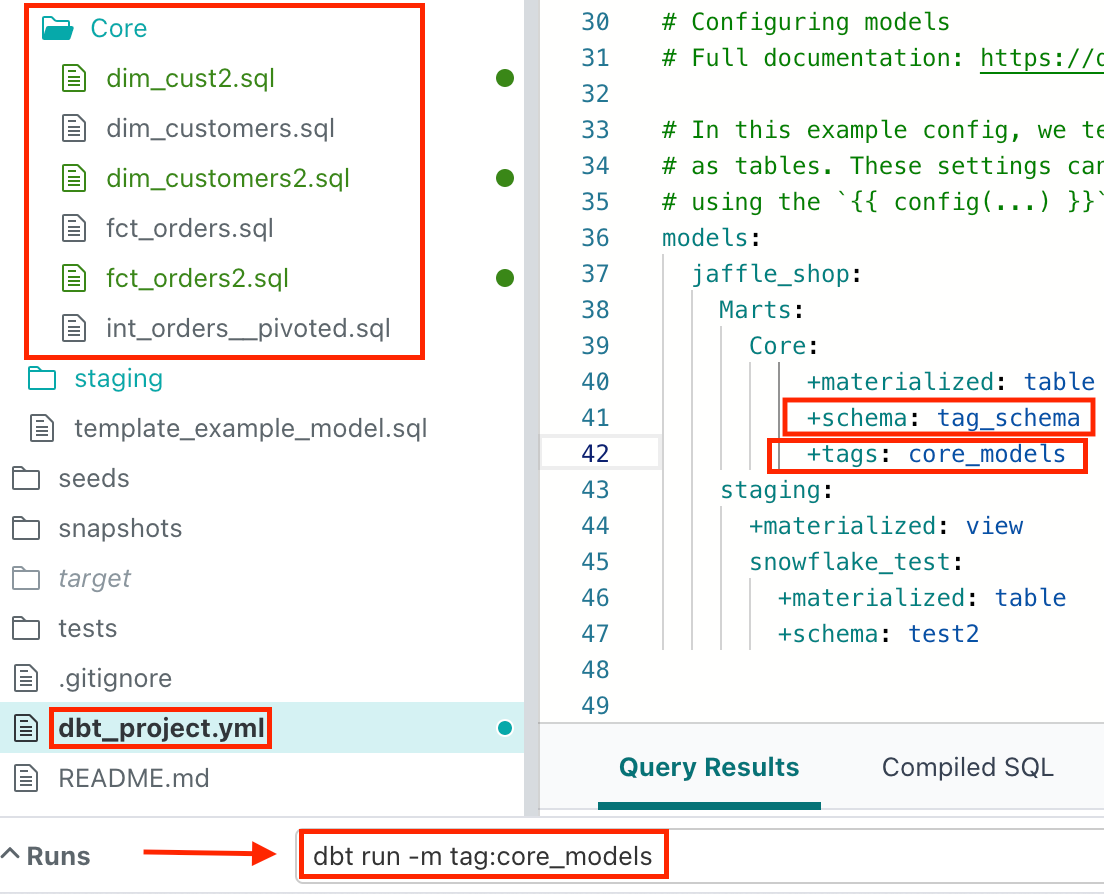Click the file icon beside fct_orders.sql
The height and width of the screenshot is (894, 1104).
[x=74, y=228]
